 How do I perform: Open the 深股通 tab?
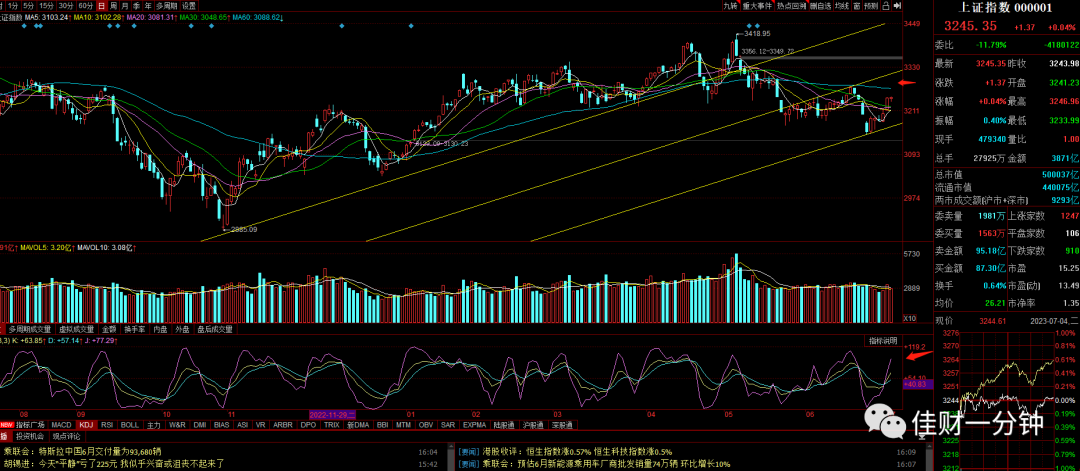[x=562, y=425]
